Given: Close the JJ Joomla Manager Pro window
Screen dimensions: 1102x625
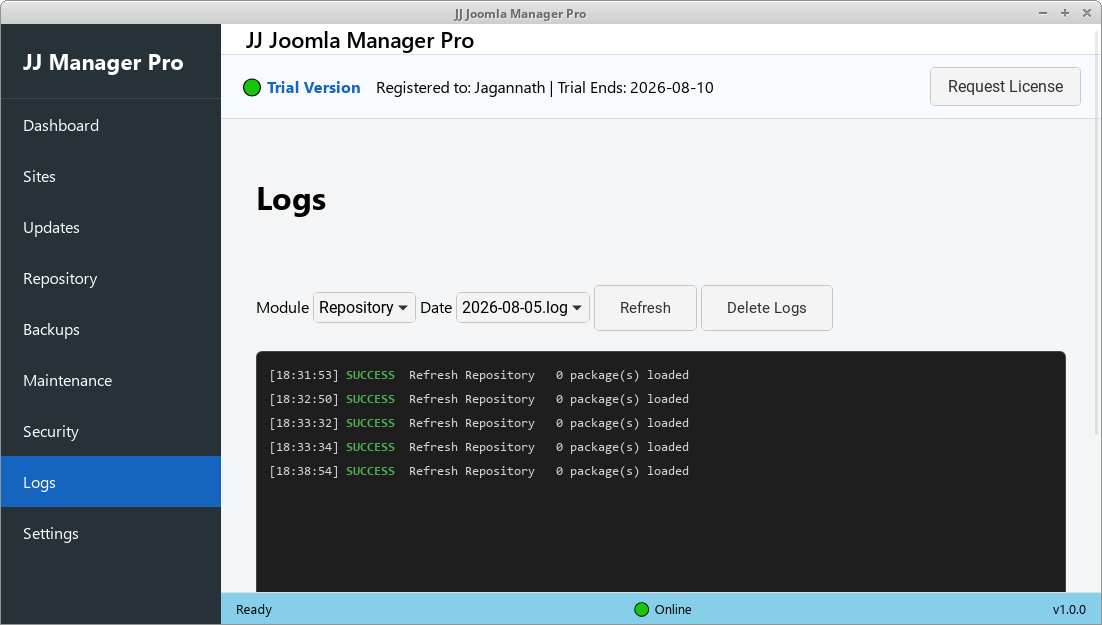Looking at the screenshot, I should (1087, 13).
